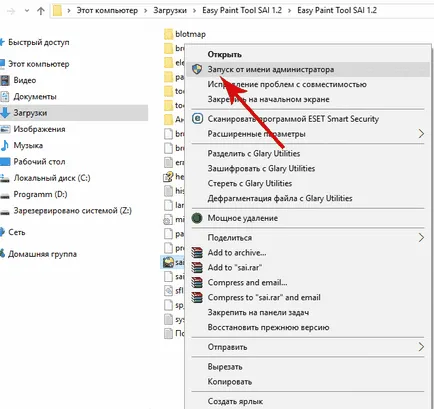Open the recent locations dropdown arrow

pyautogui.click(x=27, y=11)
